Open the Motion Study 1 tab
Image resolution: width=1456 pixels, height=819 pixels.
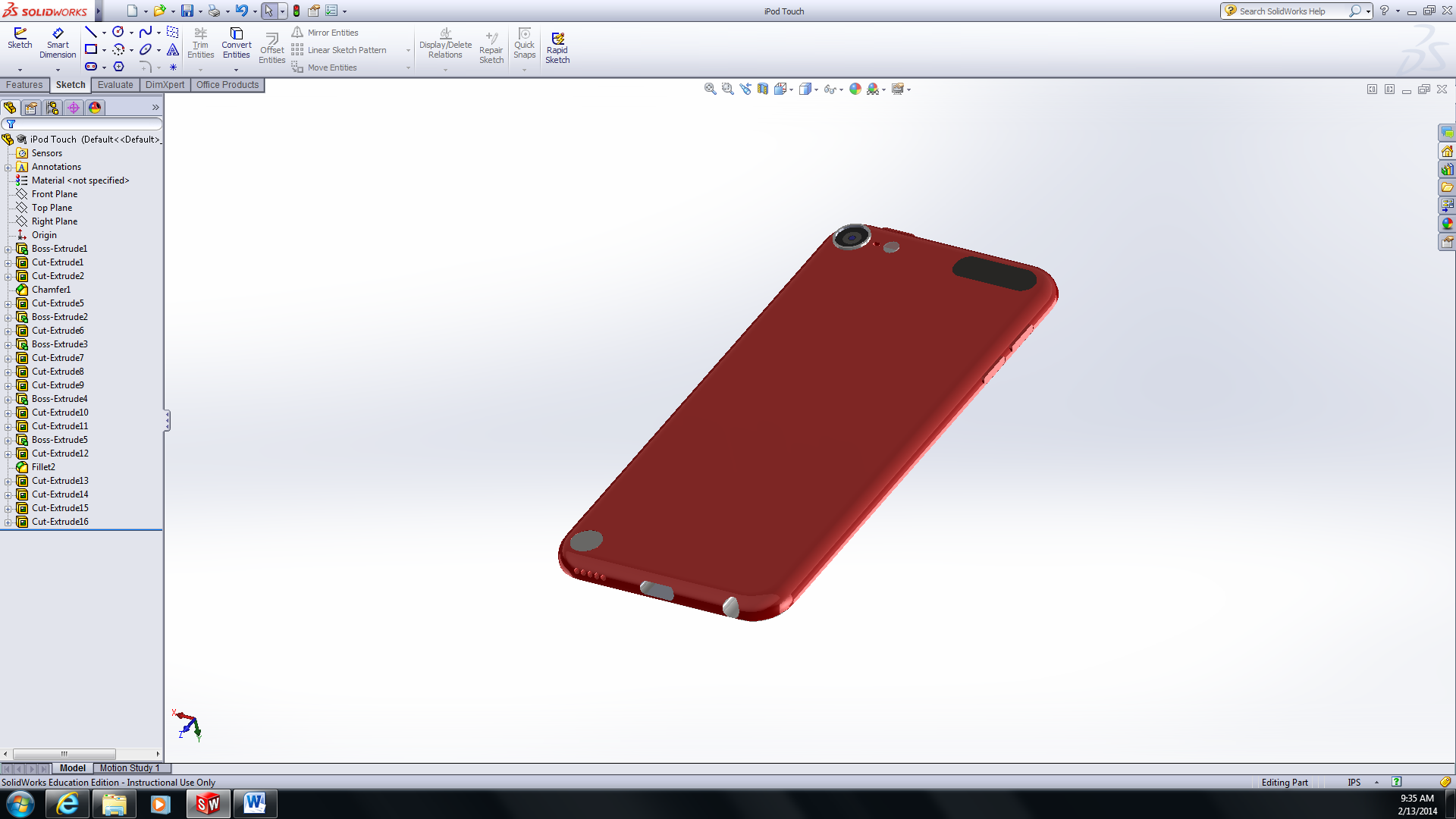coord(129,768)
